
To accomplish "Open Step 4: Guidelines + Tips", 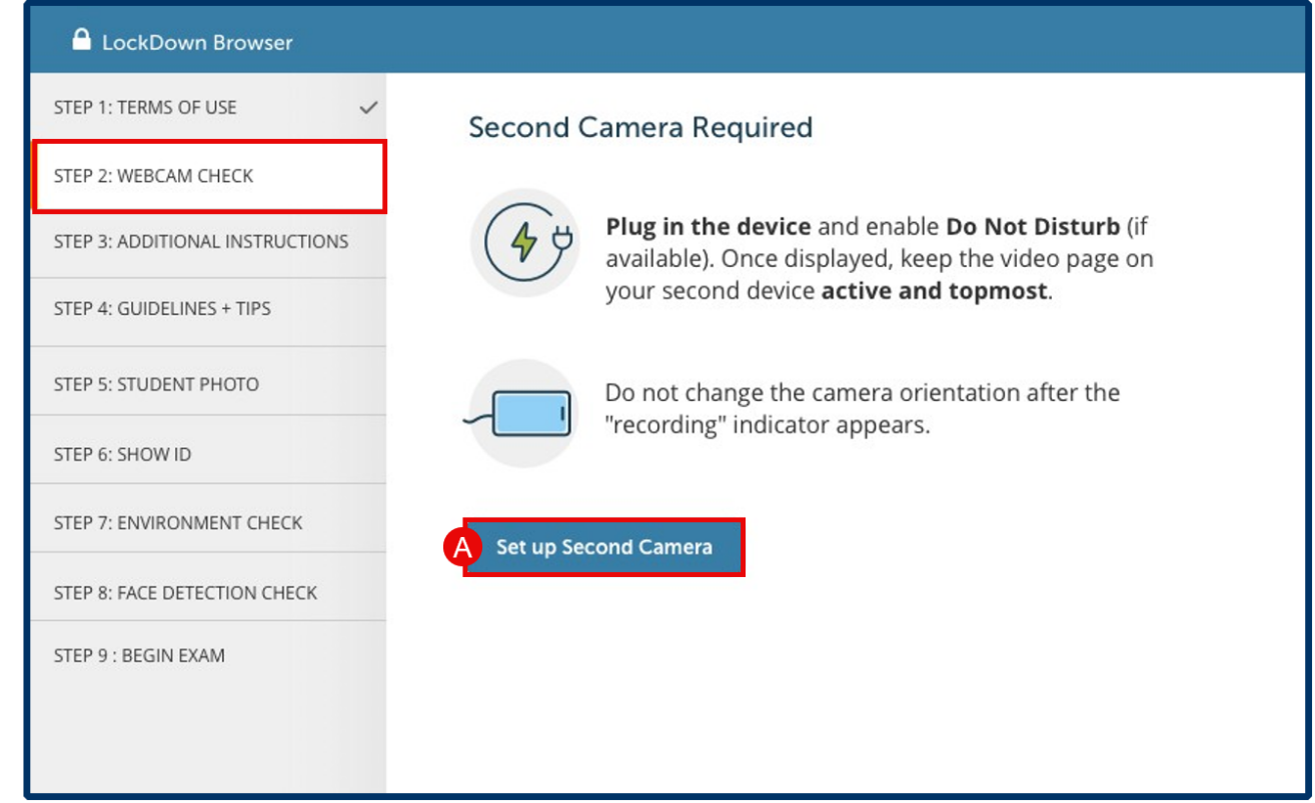I will pos(208,311).
